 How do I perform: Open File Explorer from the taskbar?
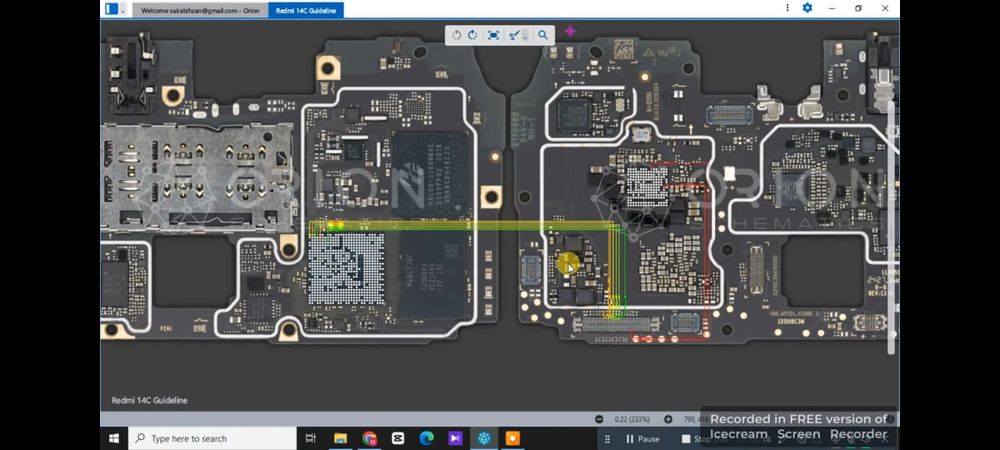click(341, 439)
